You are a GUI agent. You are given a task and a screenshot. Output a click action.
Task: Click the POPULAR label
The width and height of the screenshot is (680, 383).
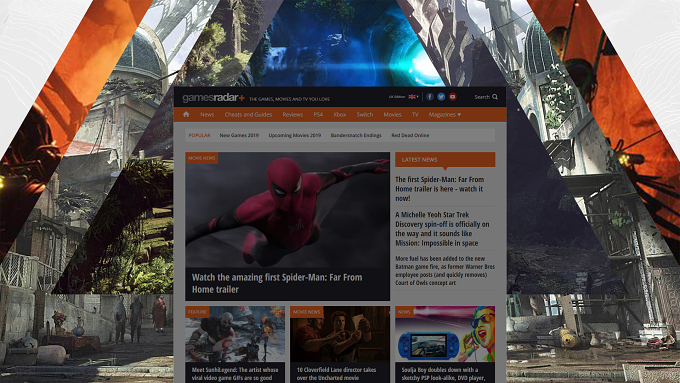tap(199, 135)
